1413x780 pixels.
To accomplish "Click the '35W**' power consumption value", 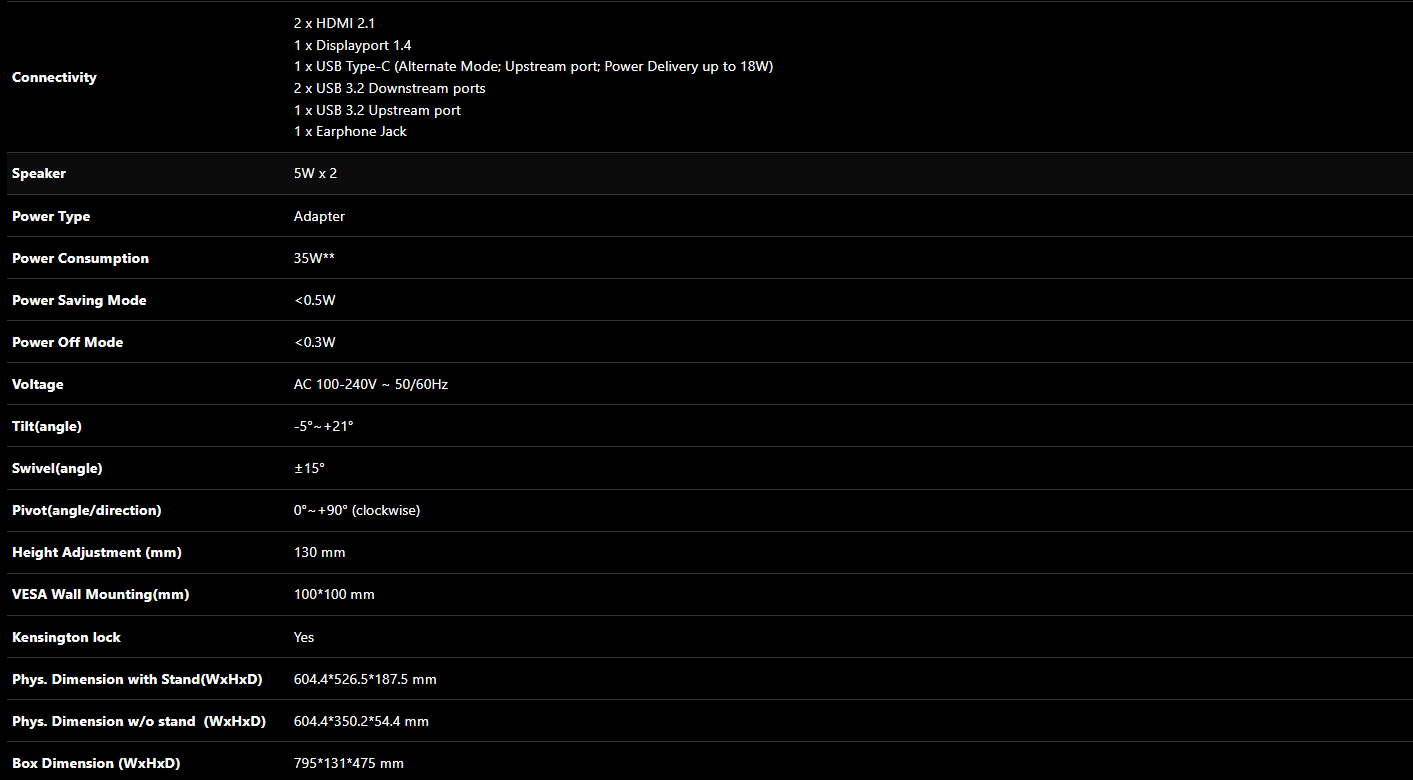I will point(314,259).
